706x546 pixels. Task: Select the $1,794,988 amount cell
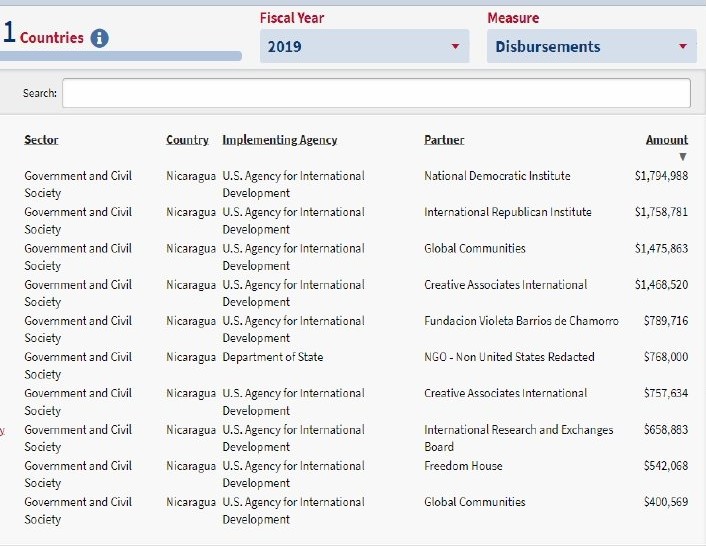pyautogui.click(x=661, y=176)
